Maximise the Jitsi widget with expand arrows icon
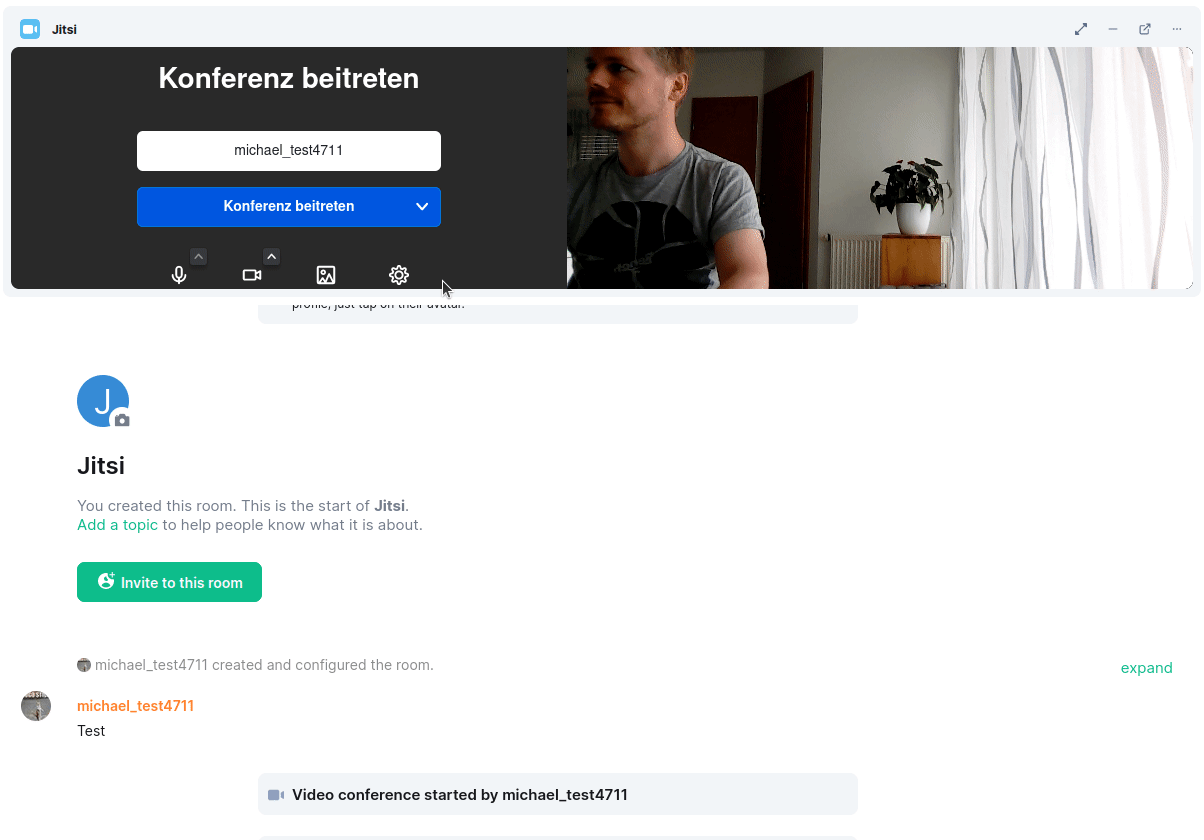This screenshot has height=840, width=1204. click(x=1081, y=29)
